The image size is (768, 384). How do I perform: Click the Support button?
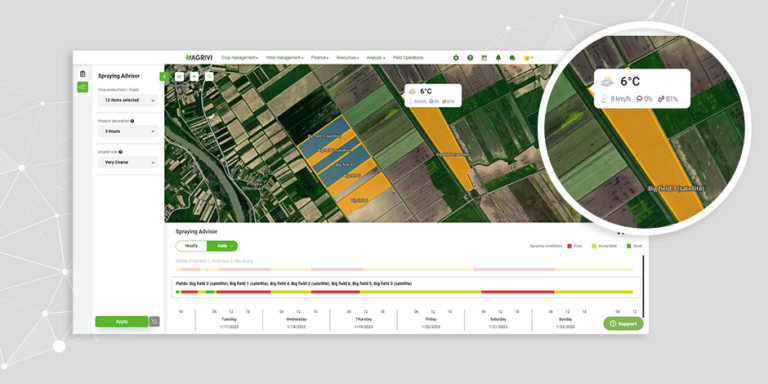(x=624, y=324)
